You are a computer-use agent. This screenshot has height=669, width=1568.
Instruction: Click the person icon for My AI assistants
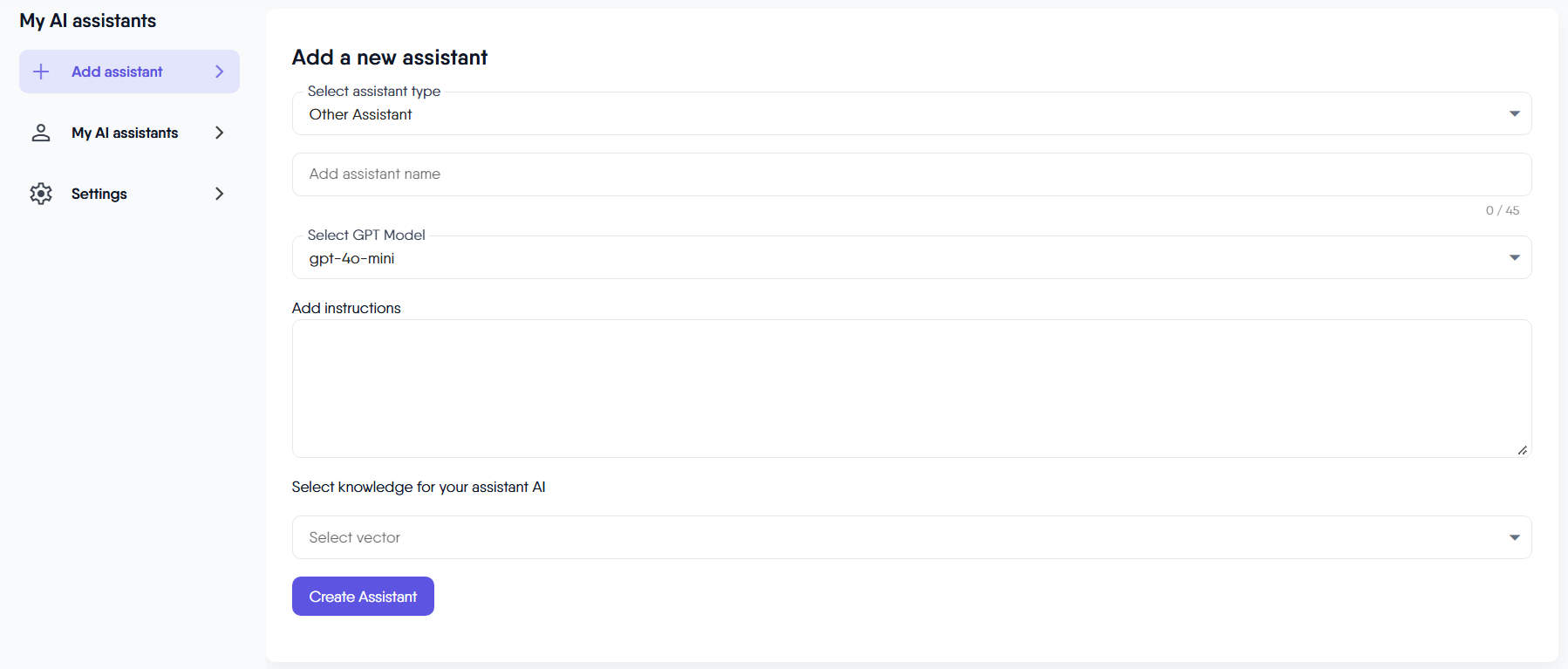[41, 133]
